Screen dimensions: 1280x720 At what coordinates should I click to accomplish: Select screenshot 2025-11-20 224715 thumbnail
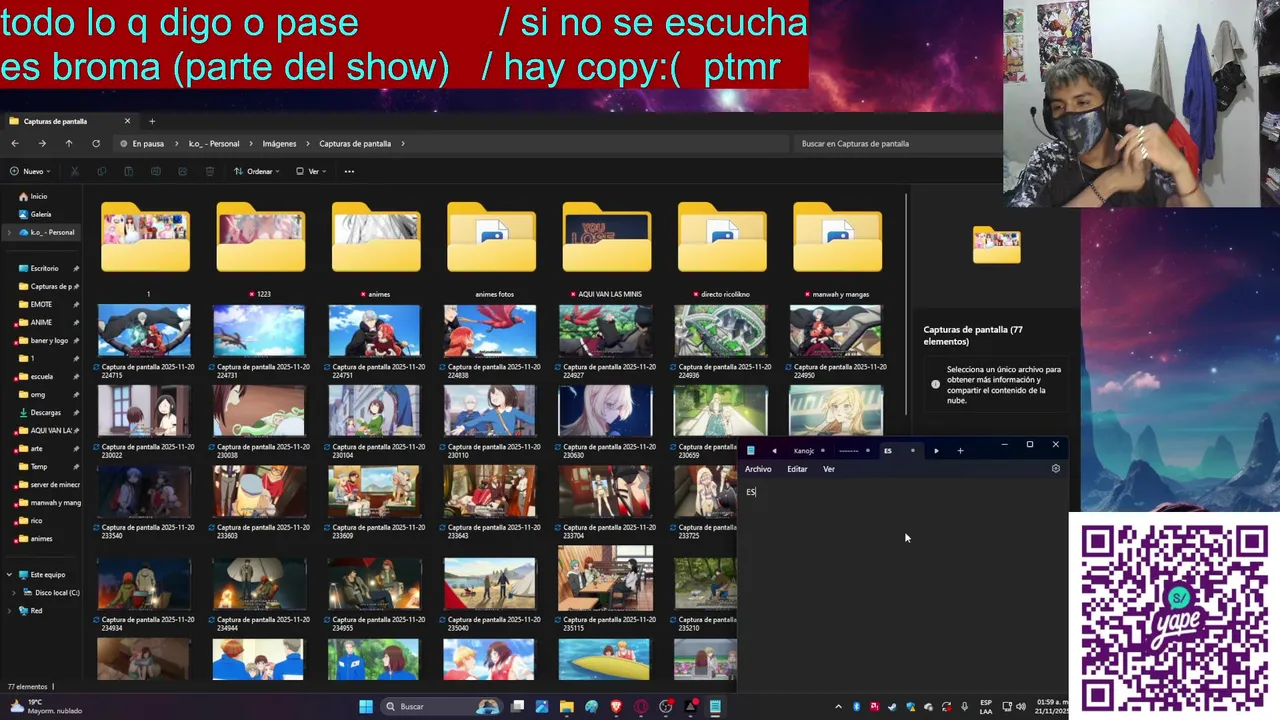coord(144,331)
